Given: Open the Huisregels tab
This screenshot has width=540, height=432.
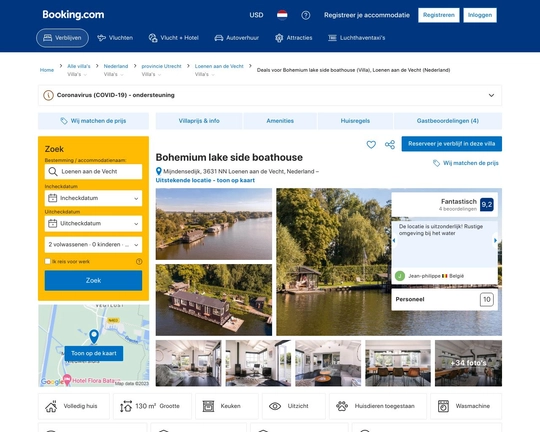Looking at the screenshot, I should pos(355,121).
